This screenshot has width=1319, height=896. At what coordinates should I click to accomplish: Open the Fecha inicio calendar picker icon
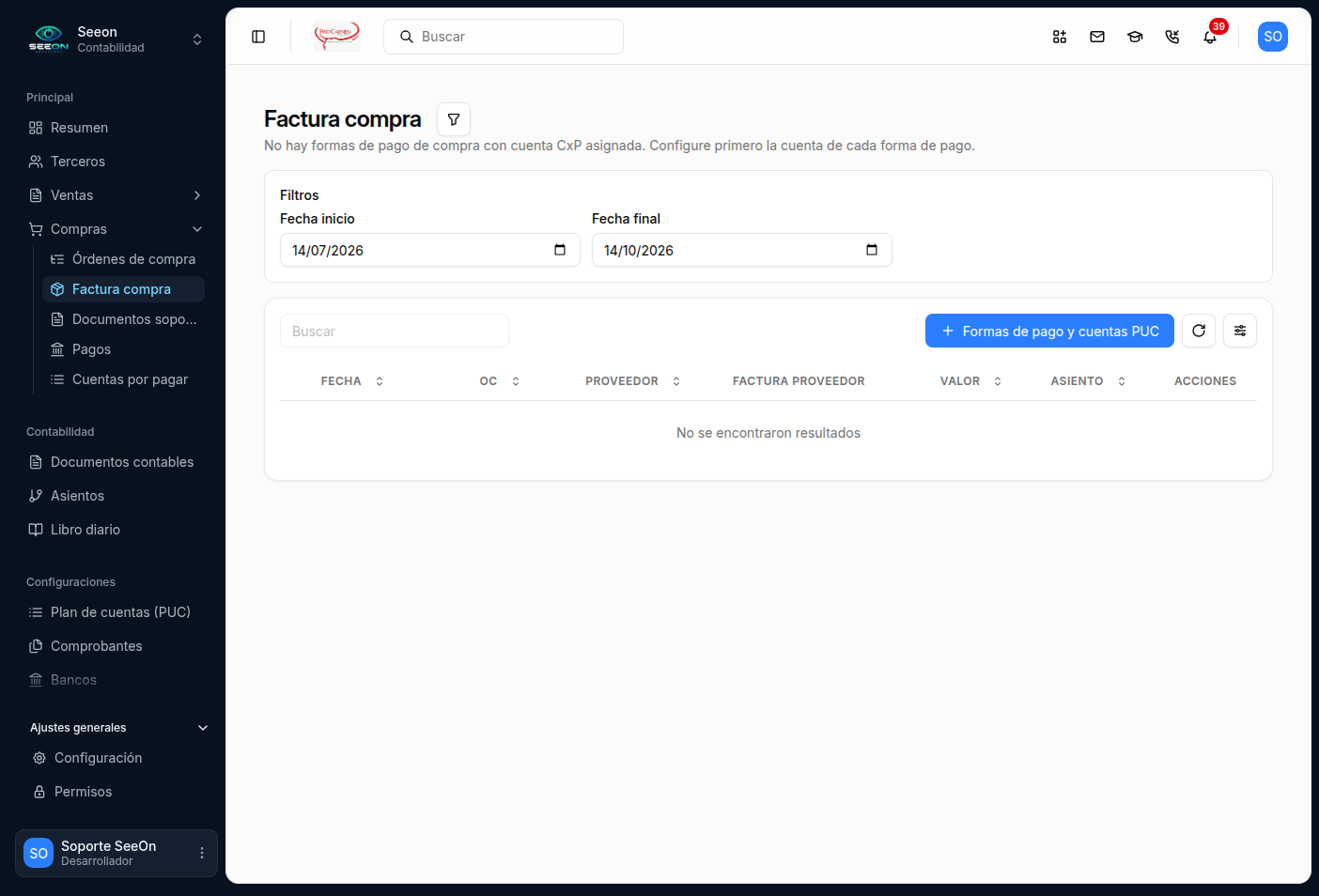(x=560, y=250)
